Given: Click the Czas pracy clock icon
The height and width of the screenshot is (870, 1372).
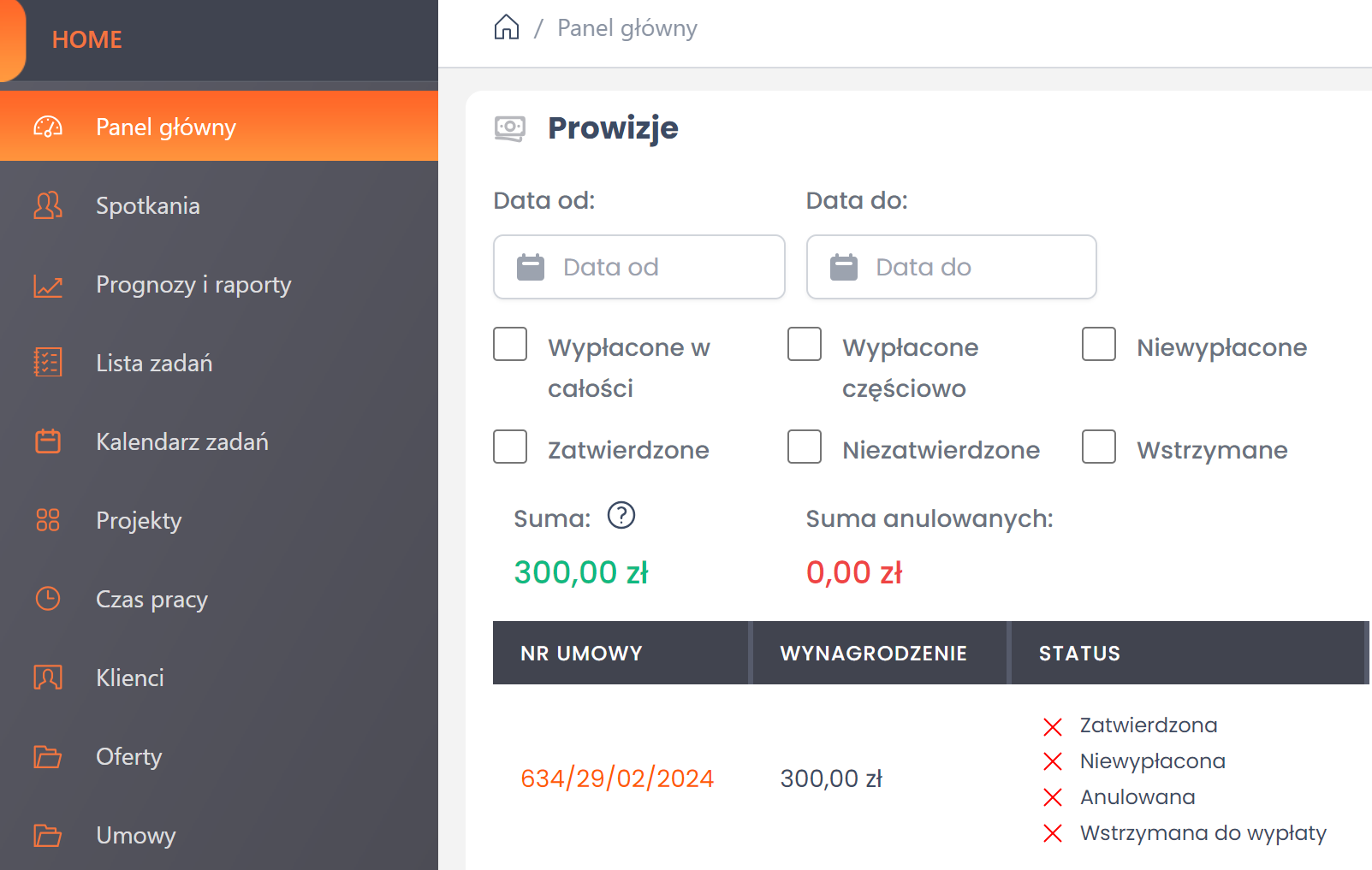Looking at the screenshot, I should 48,599.
